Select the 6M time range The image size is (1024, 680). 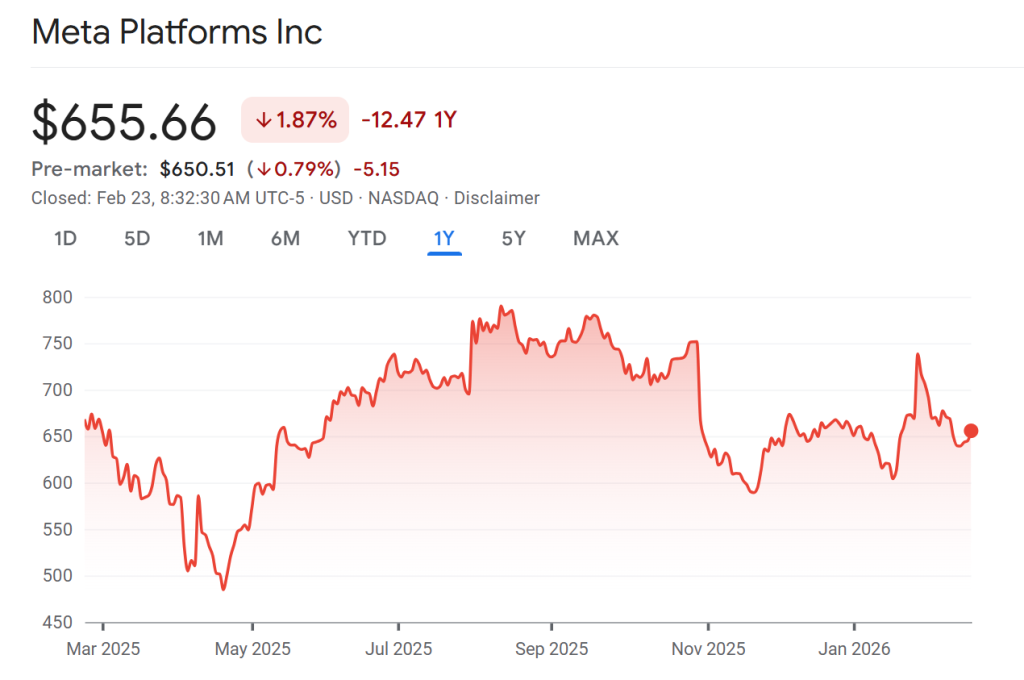click(x=285, y=239)
